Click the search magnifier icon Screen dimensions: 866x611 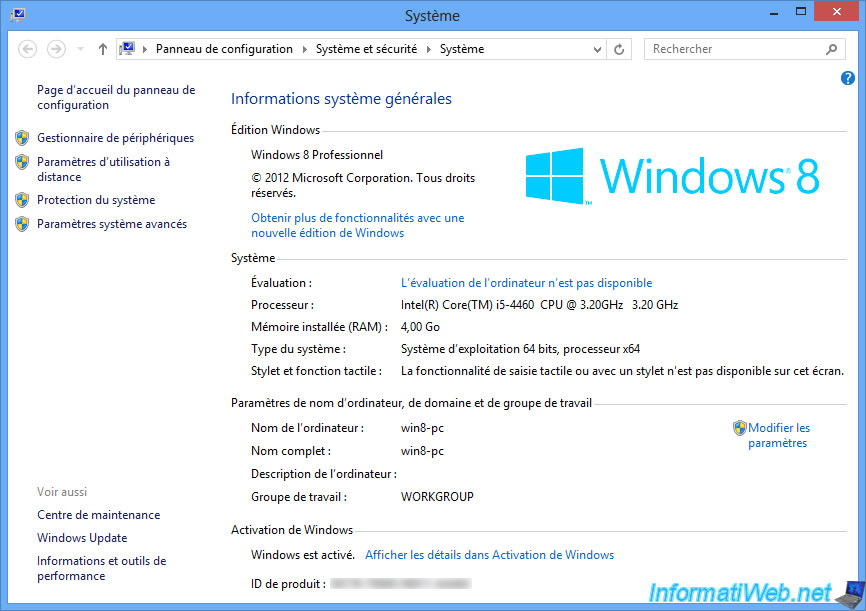pyautogui.click(x=832, y=48)
